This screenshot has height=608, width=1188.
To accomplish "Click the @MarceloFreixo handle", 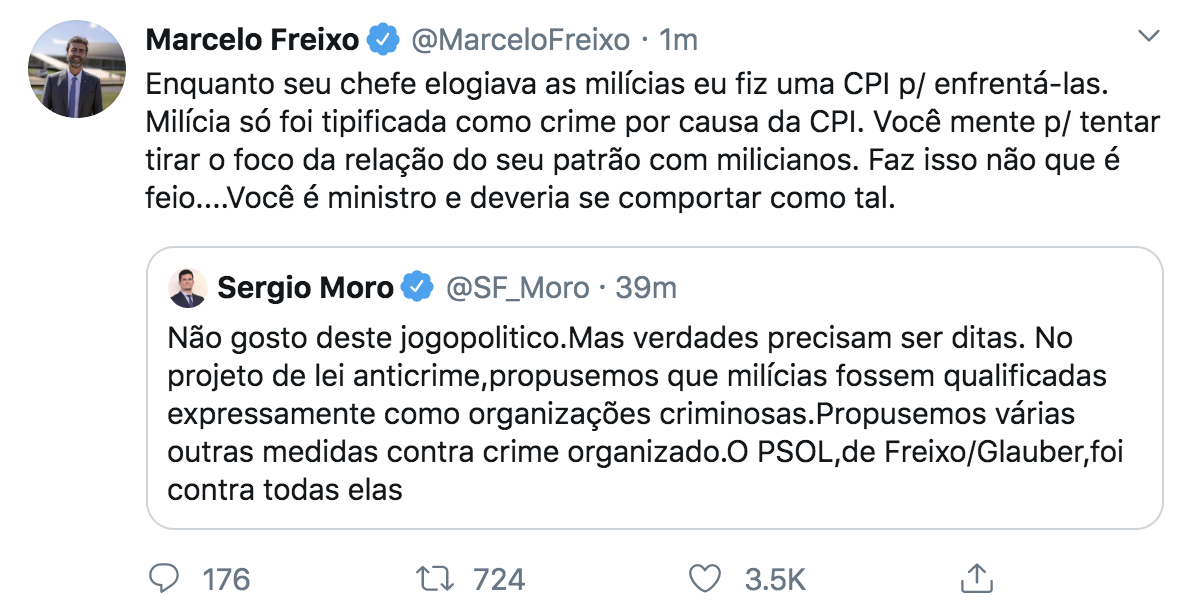I will tap(521, 41).
